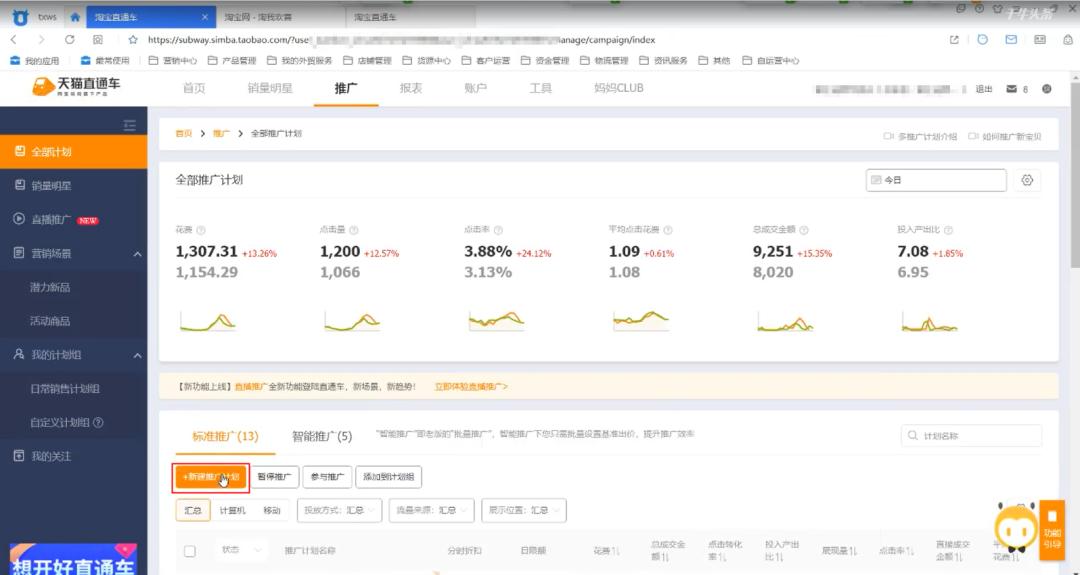This screenshot has width=1080, height=575.
Task: Click the help icon next to 点击率
Action: (x=498, y=230)
